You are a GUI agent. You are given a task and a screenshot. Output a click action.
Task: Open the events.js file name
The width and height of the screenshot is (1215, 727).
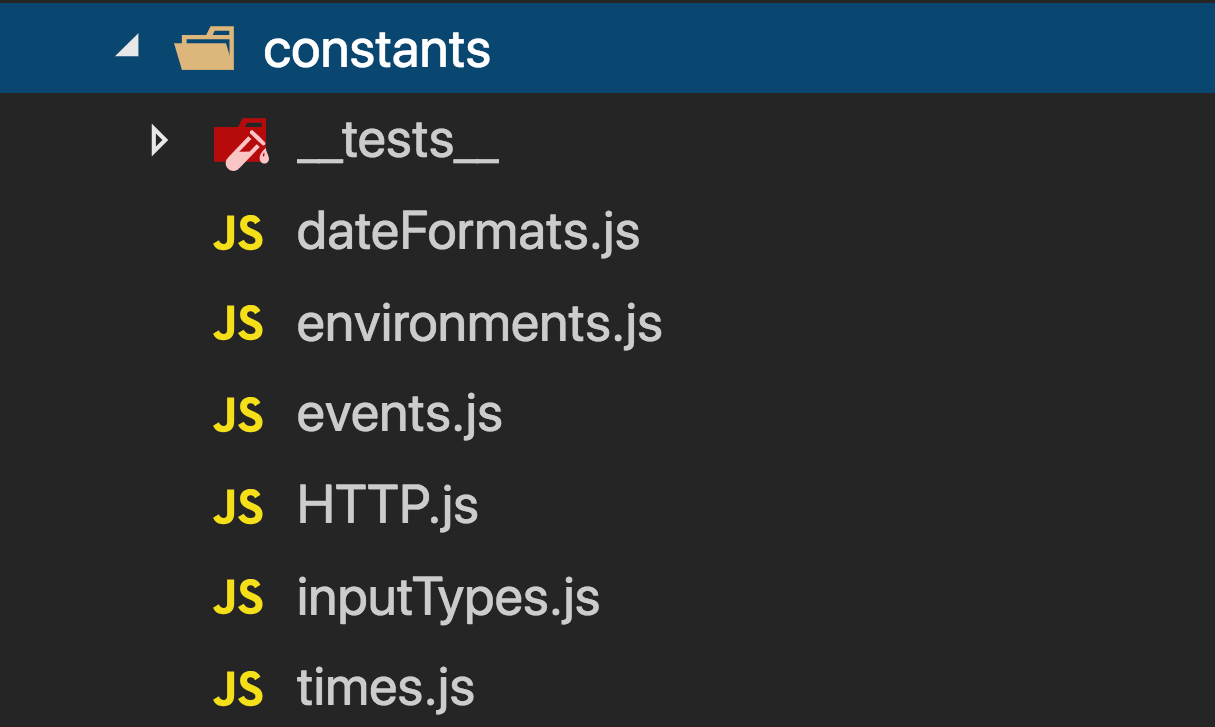point(399,415)
